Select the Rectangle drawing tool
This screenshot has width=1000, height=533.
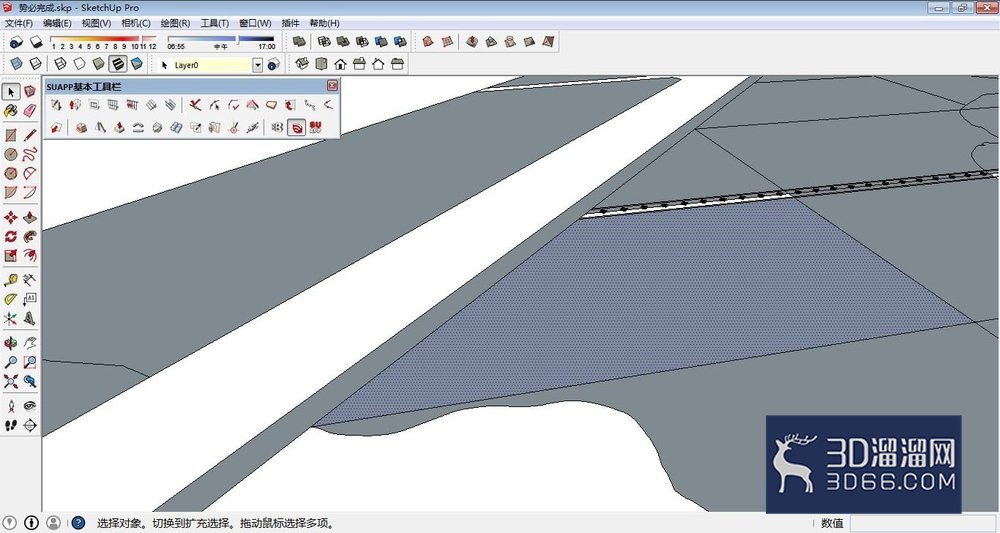pyautogui.click(x=11, y=135)
